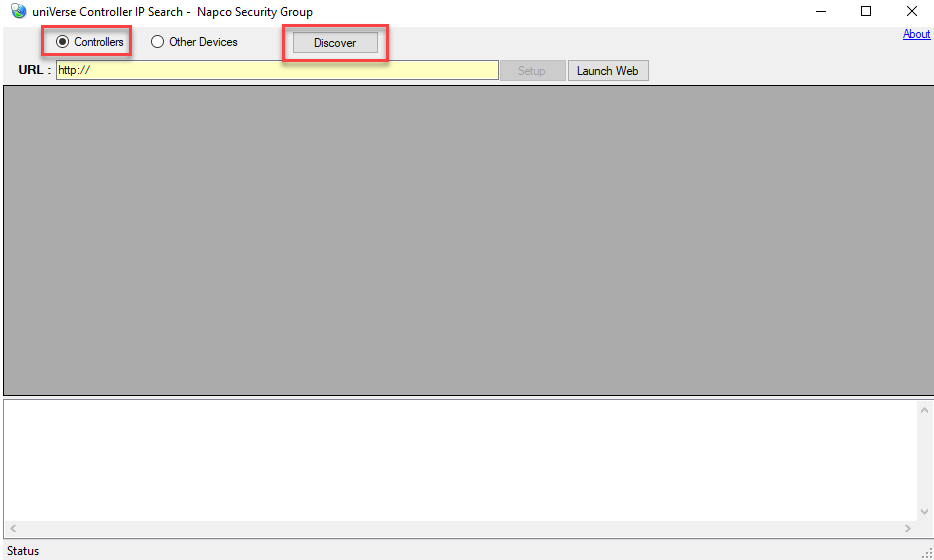Click the uniVerse globe icon in title bar
Viewport: 934px width, 560px height.
pyautogui.click(x=19, y=12)
